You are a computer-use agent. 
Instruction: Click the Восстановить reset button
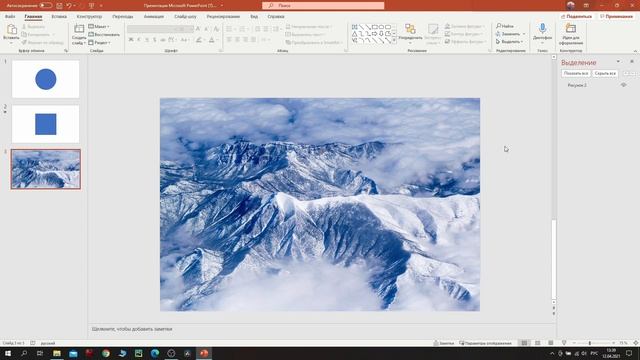pyautogui.click(x=104, y=35)
